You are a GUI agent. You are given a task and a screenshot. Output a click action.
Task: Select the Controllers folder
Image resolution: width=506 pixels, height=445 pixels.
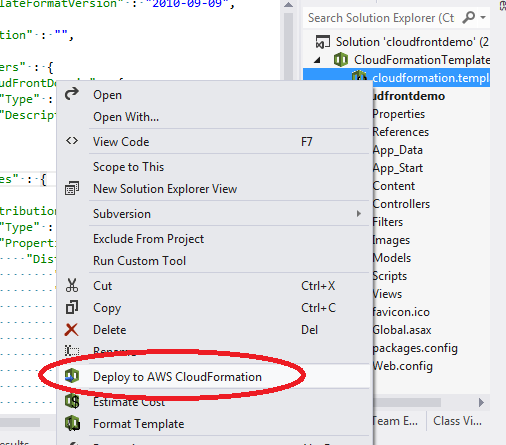tap(401, 204)
